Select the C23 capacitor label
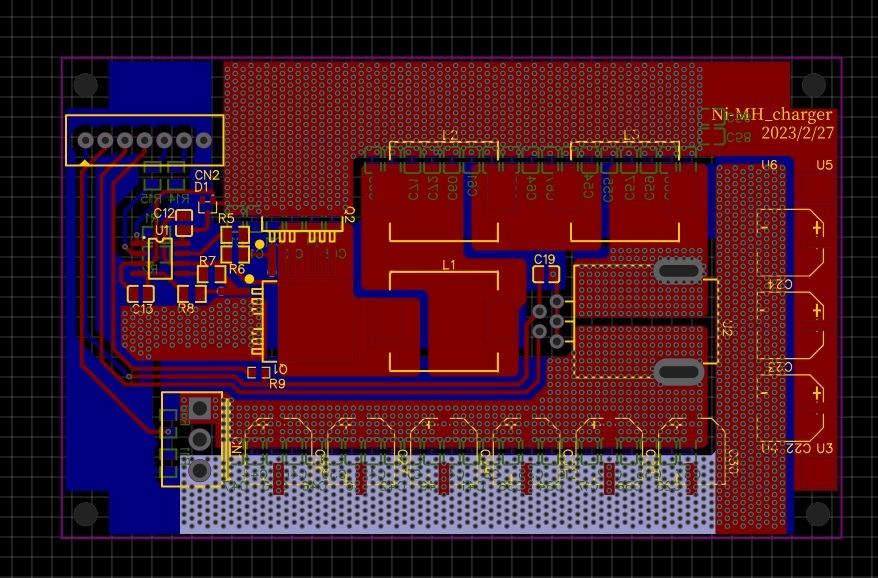This screenshot has width=878, height=578. 779,367
